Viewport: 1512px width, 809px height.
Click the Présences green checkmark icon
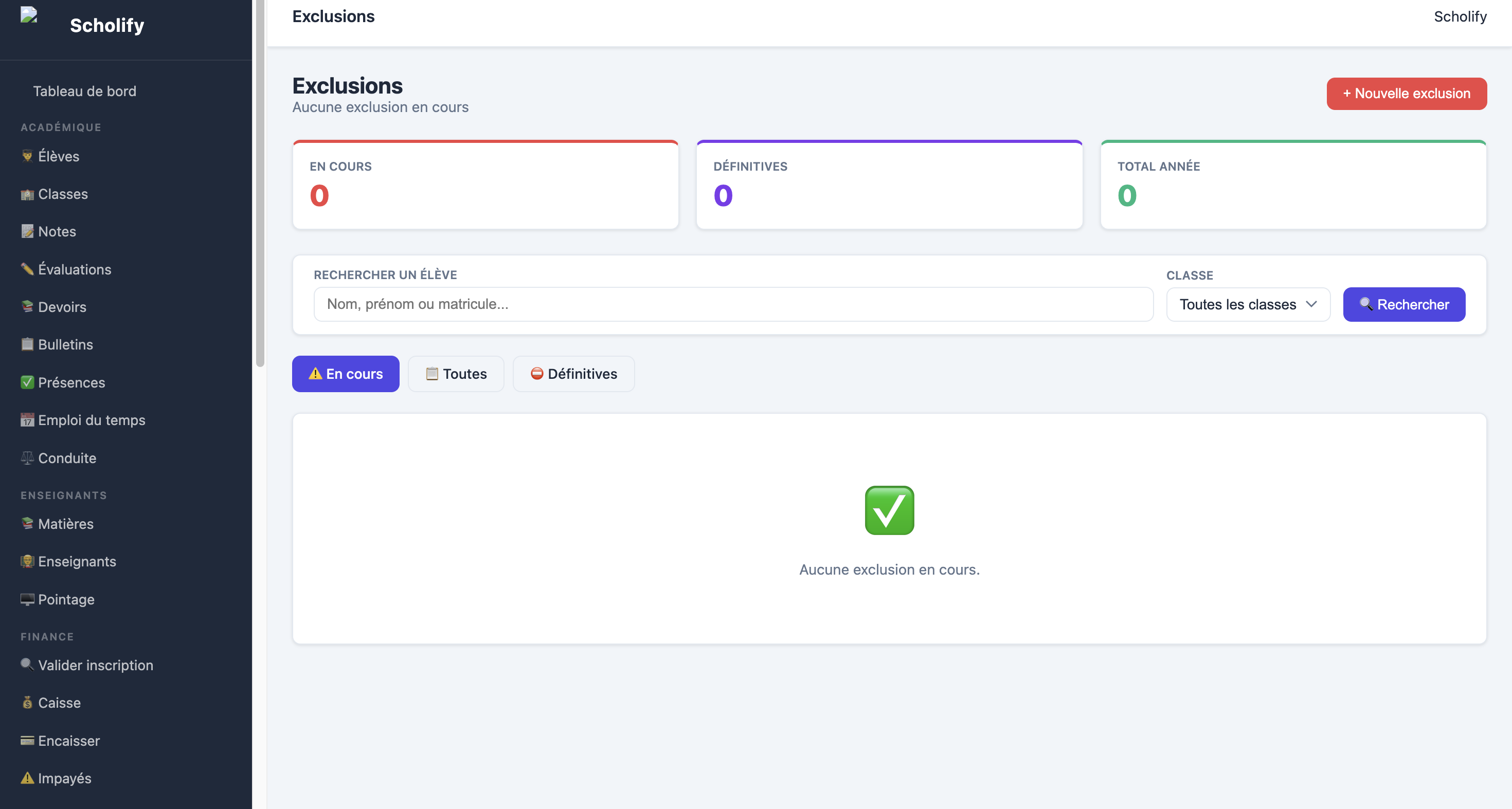click(27, 382)
